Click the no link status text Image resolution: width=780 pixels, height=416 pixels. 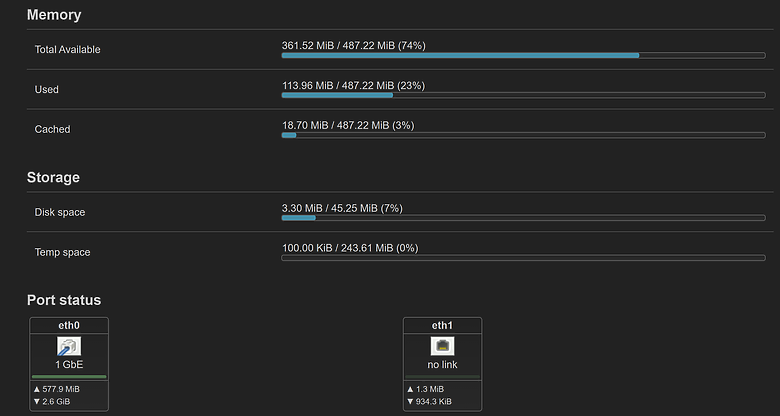coord(442,365)
